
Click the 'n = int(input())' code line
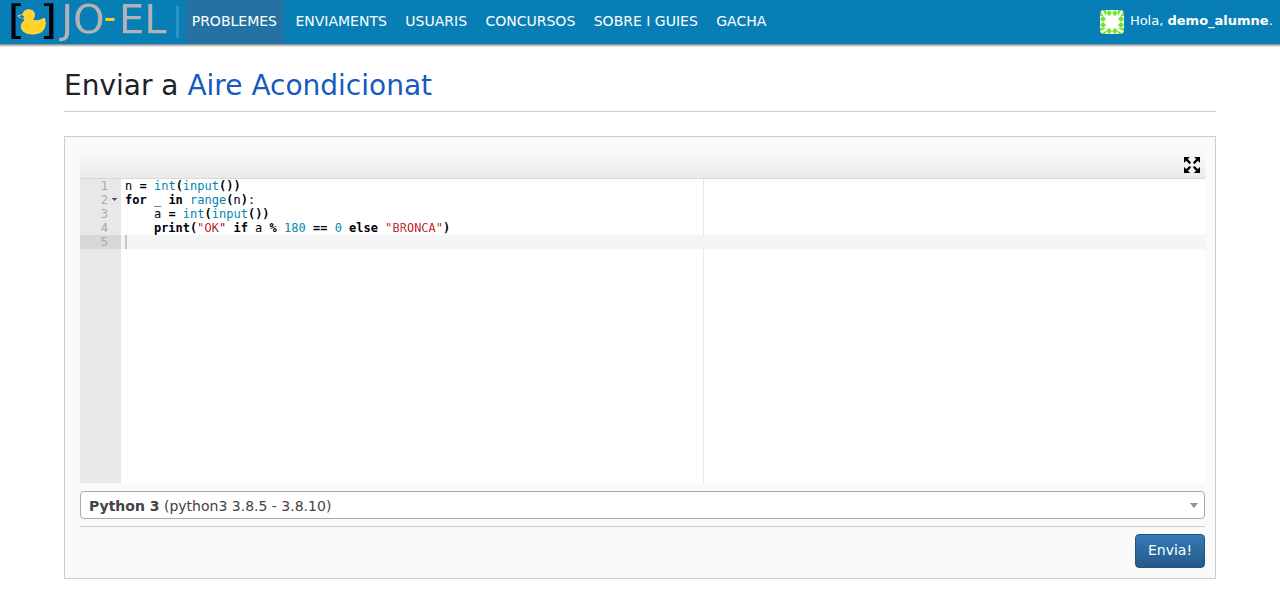tap(183, 186)
